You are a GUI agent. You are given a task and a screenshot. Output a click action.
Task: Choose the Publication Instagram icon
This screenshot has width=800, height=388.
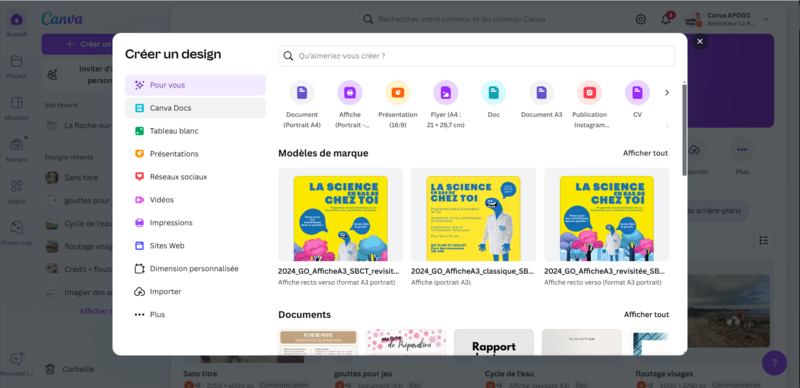pos(589,93)
